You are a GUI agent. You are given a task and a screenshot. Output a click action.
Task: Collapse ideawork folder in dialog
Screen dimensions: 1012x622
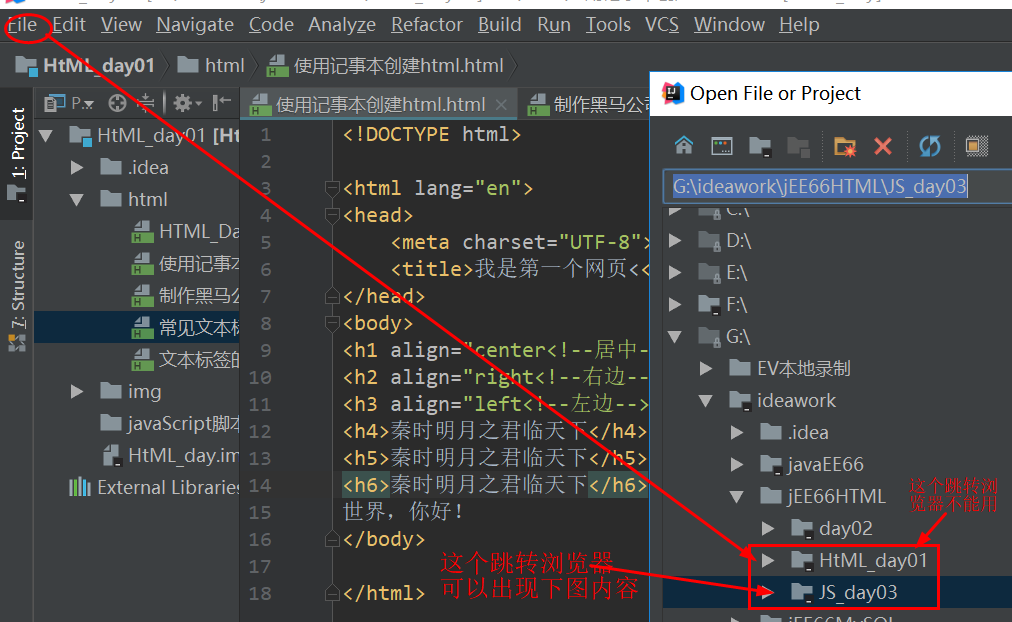(706, 401)
